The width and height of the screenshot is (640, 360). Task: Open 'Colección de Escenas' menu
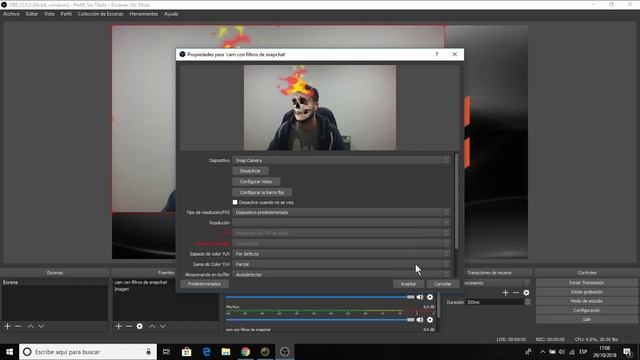coord(100,14)
